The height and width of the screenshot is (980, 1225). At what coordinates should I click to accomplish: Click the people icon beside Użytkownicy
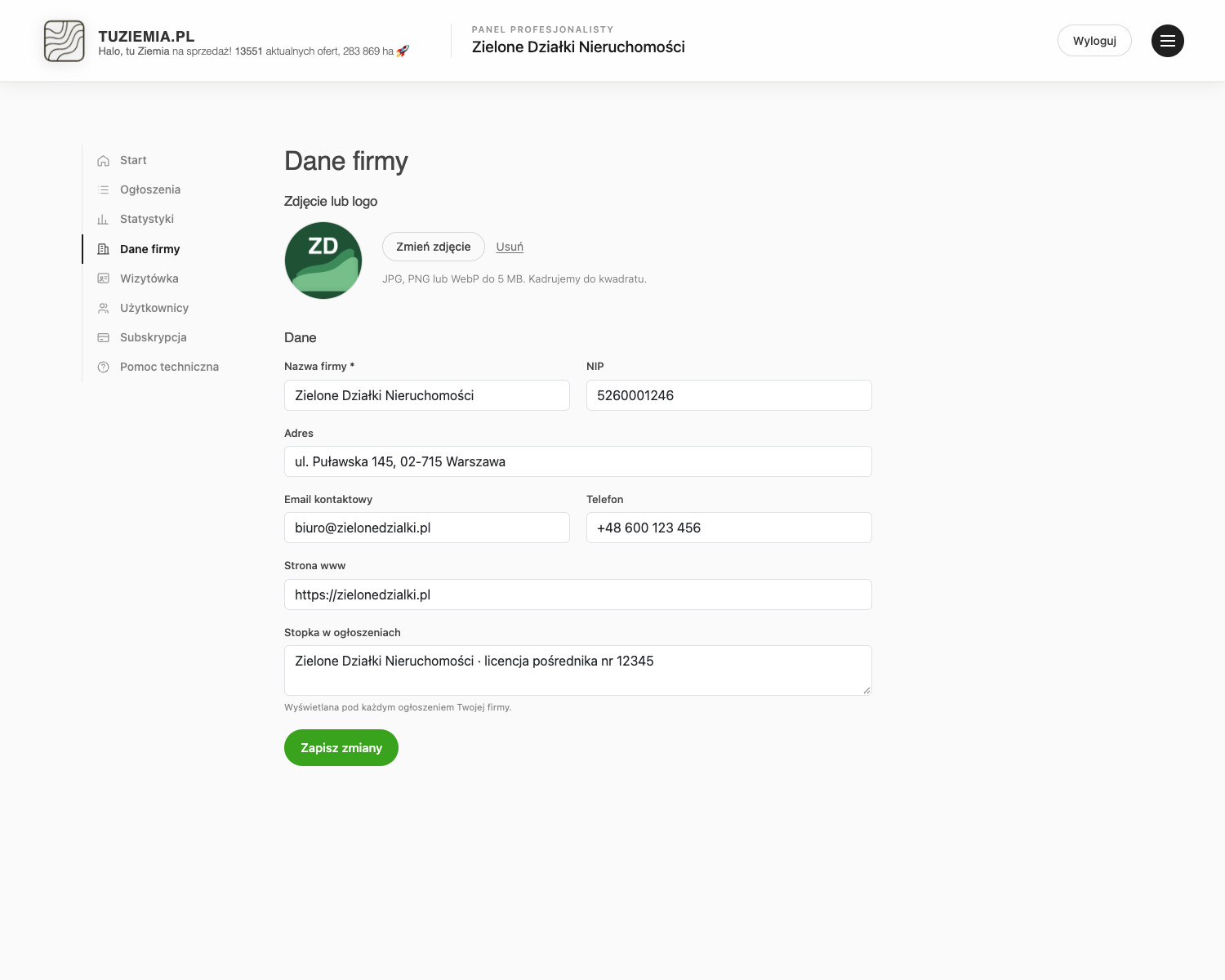[104, 308]
